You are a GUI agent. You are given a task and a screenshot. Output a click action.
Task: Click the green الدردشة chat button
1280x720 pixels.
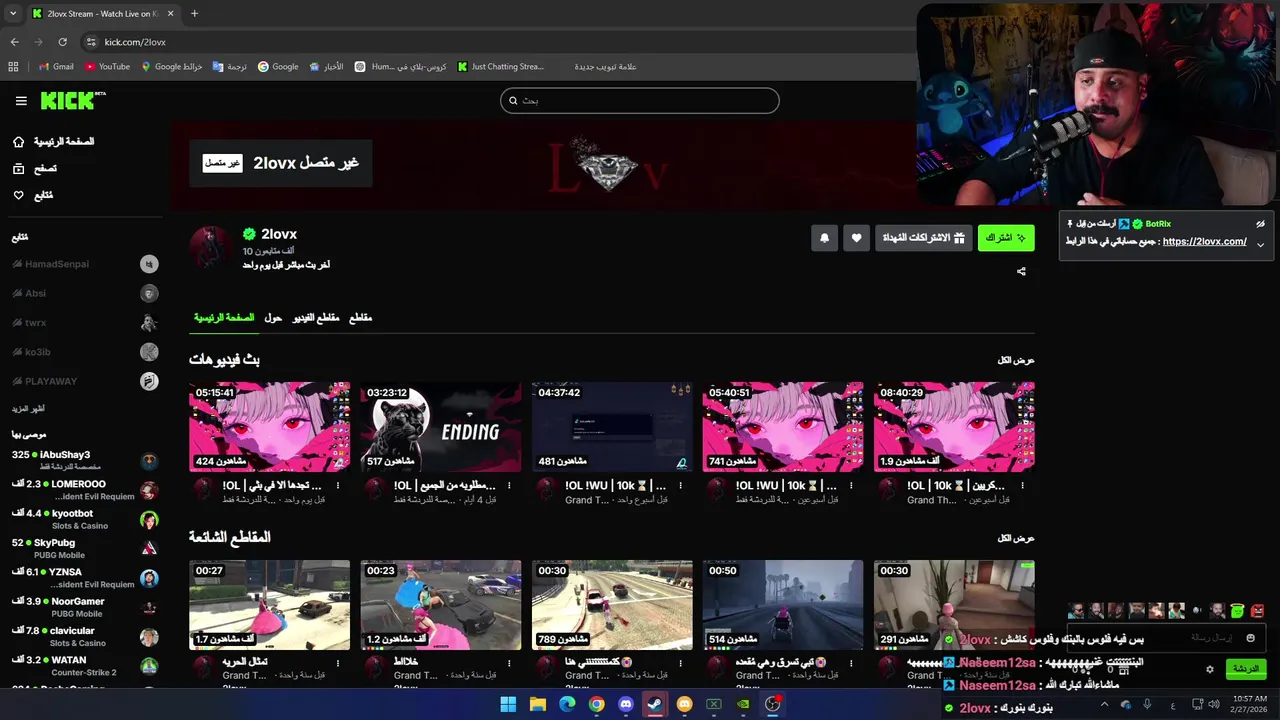[1245, 669]
